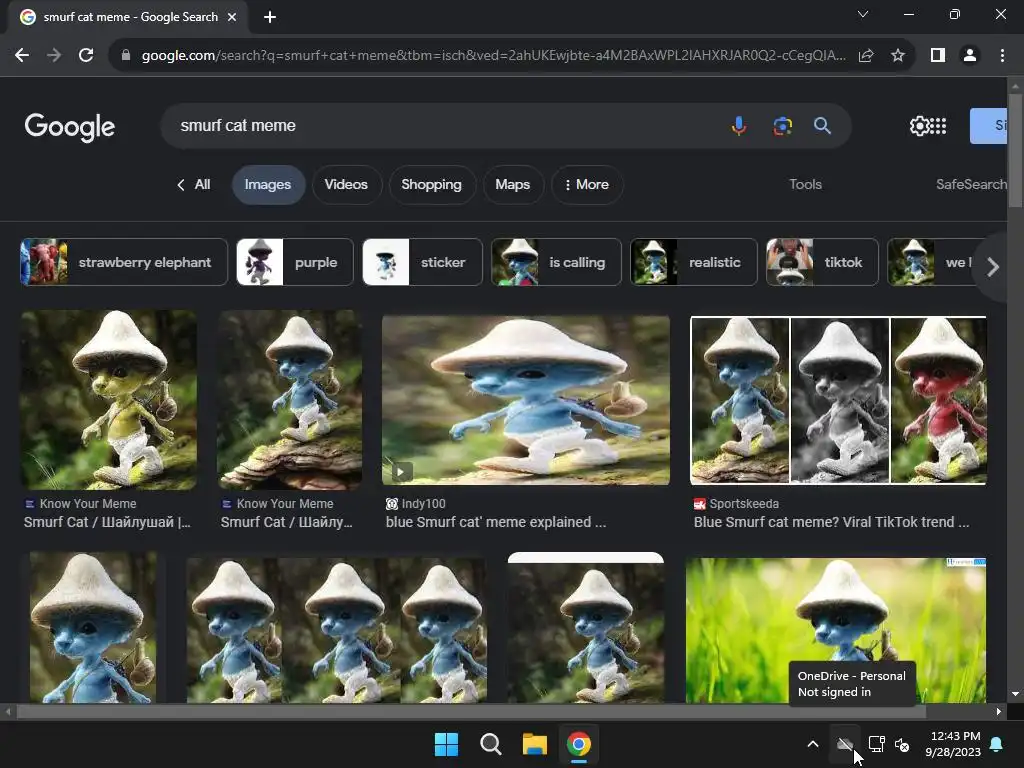Open the Chrome side panel icon
This screenshot has height=768, width=1024.
[938, 56]
